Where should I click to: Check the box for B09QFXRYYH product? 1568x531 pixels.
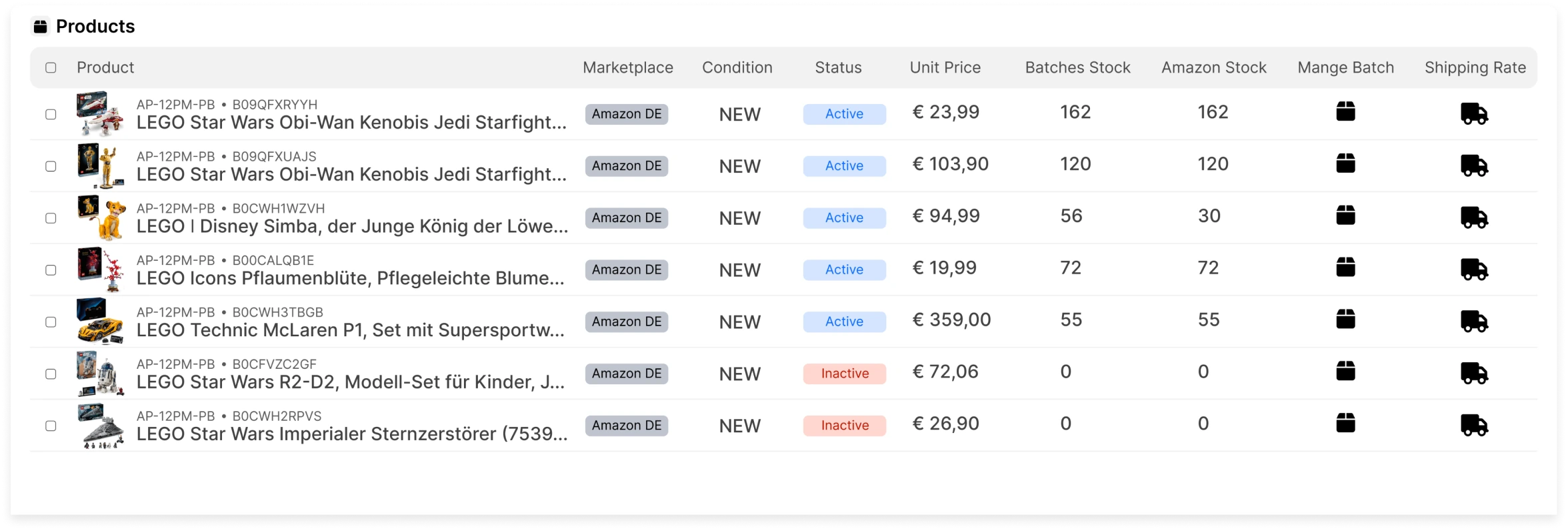coord(51,114)
